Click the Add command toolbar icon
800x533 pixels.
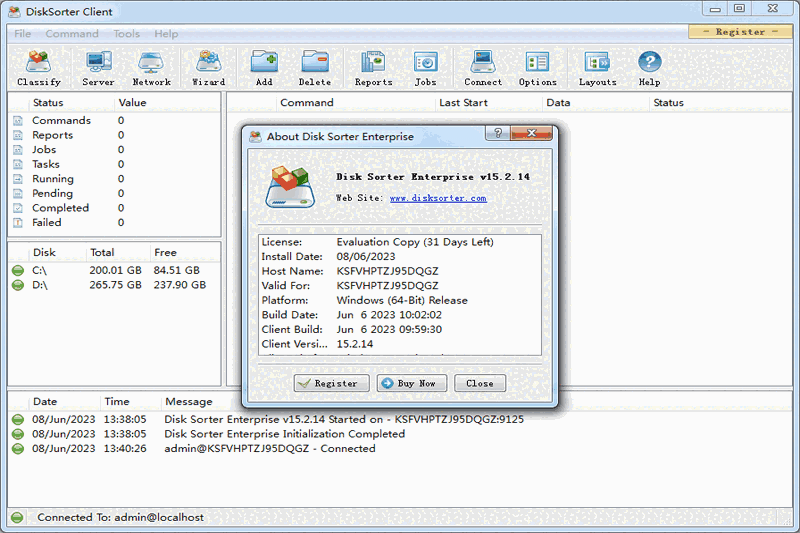(264, 68)
